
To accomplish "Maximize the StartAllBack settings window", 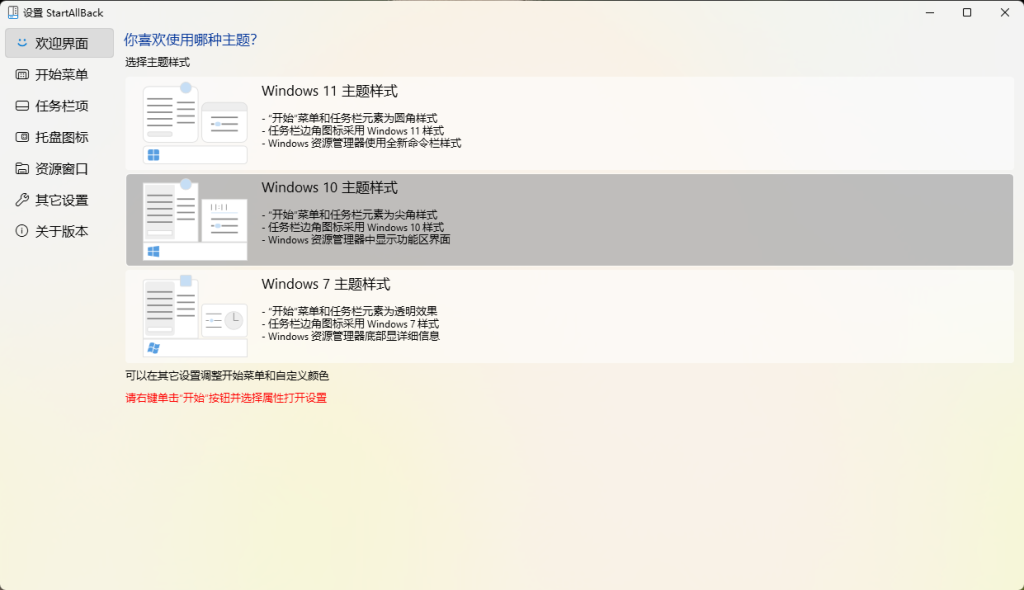I will (966, 12).
